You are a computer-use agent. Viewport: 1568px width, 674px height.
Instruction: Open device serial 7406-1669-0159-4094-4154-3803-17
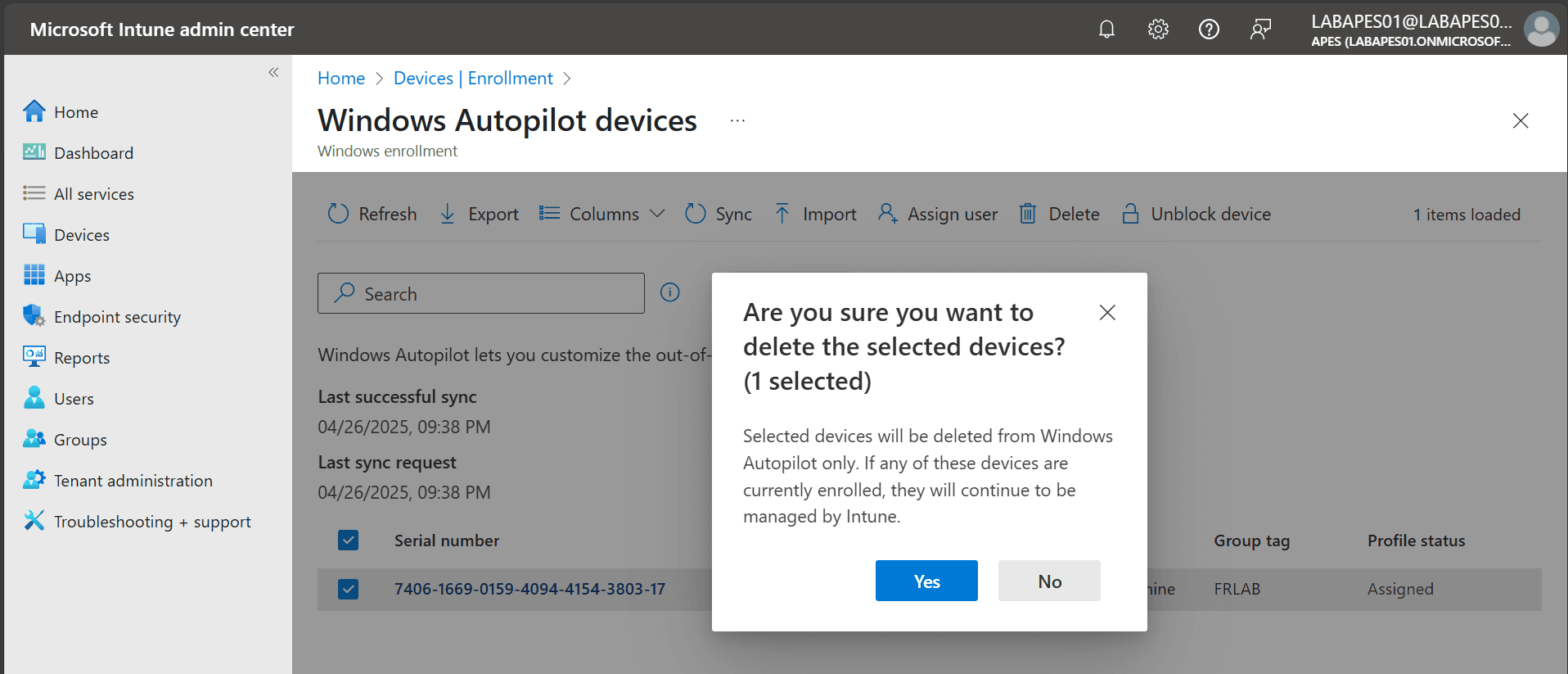point(530,589)
